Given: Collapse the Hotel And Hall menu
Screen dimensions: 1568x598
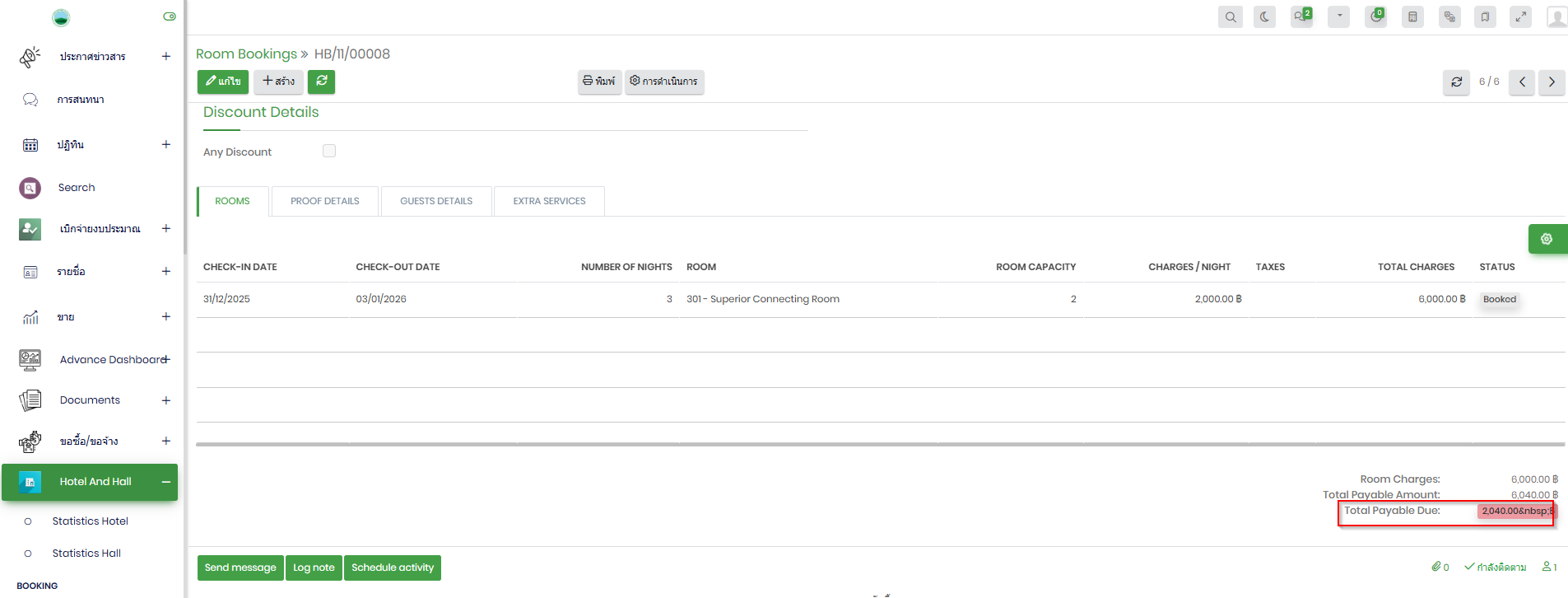Looking at the screenshot, I should point(165,482).
